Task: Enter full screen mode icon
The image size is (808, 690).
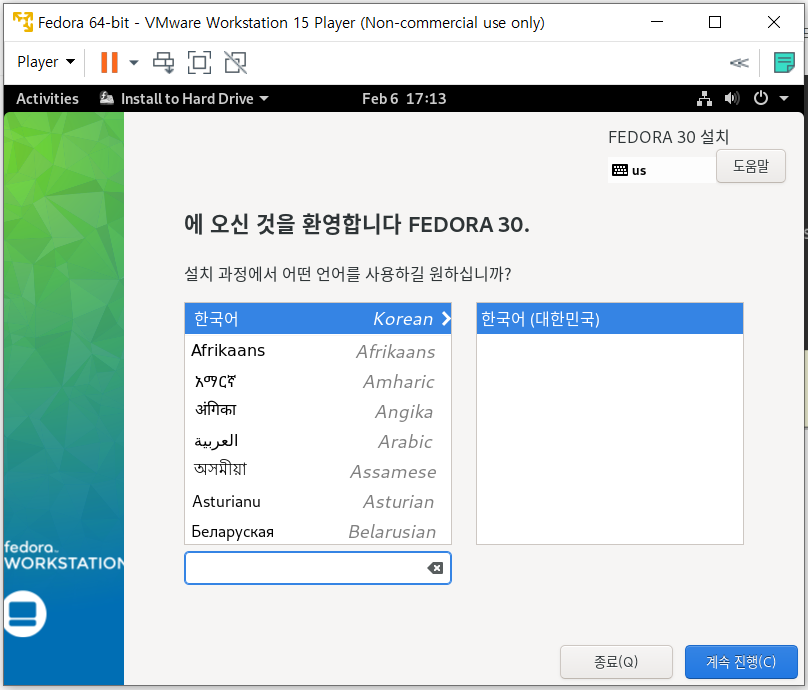Action: pos(199,62)
